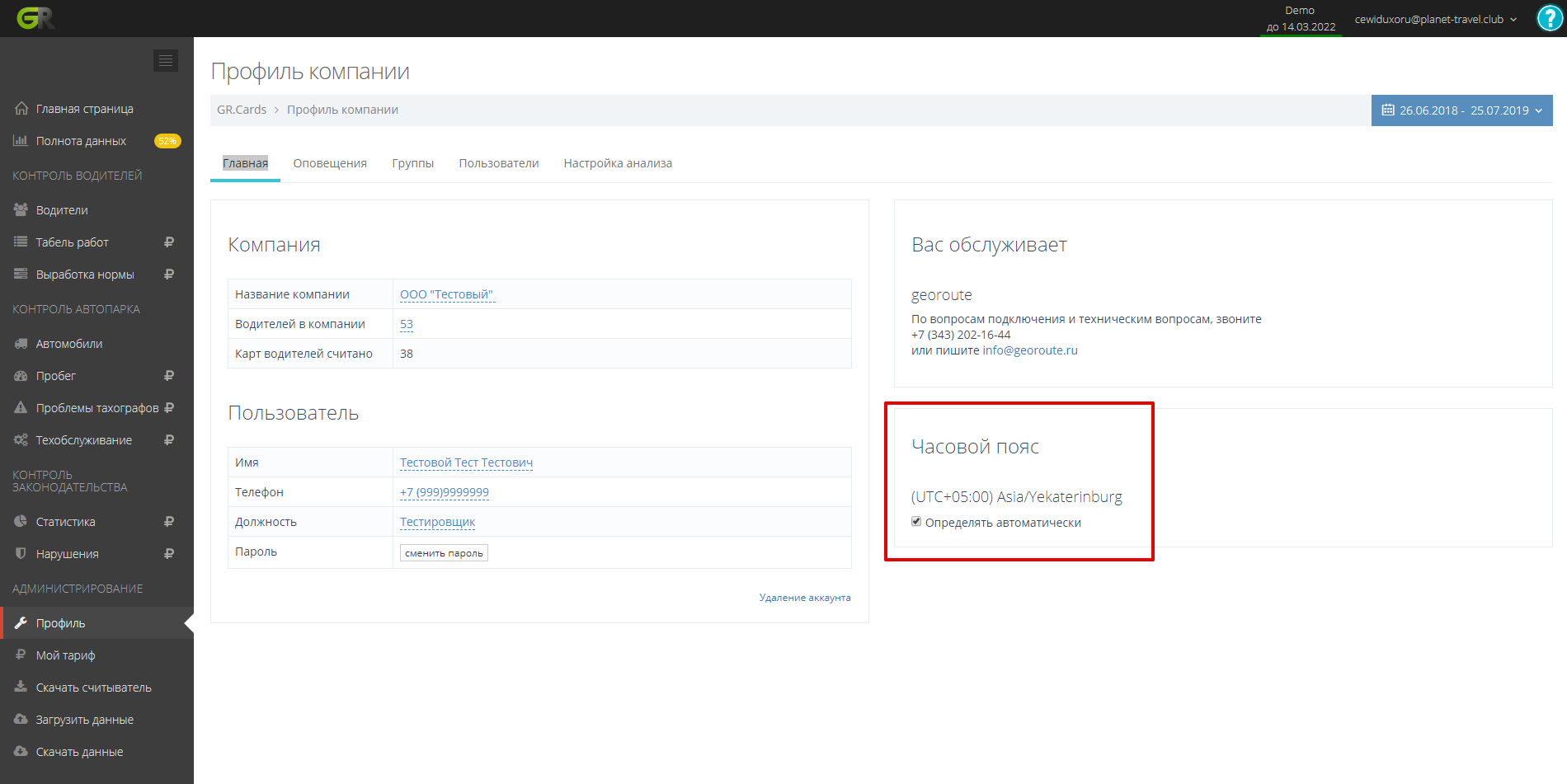
Task: Click the drivers count link 53
Action: pyautogui.click(x=407, y=324)
